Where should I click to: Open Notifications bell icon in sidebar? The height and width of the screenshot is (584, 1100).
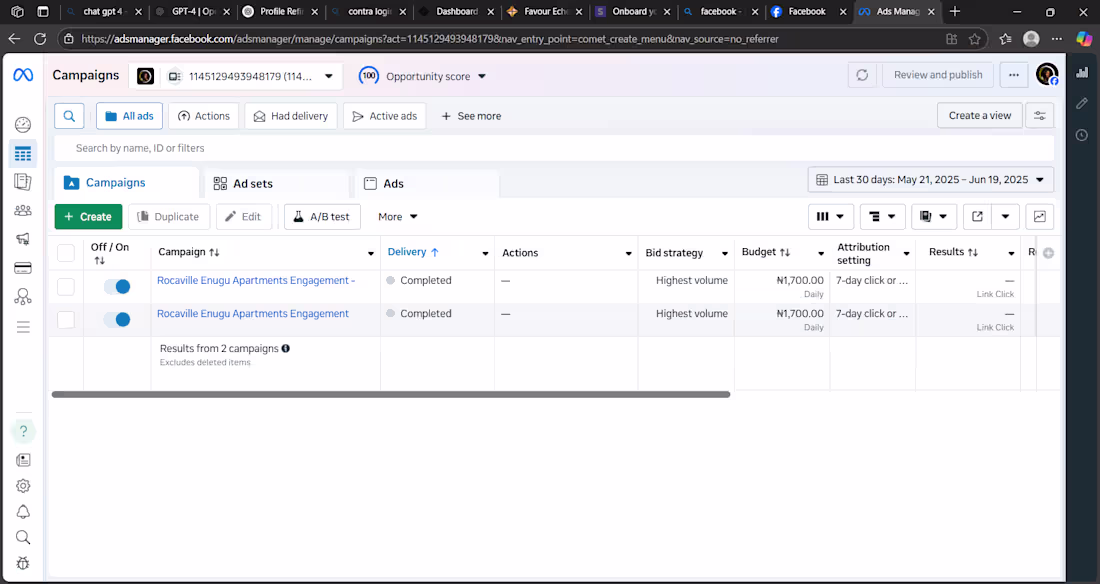point(23,512)
